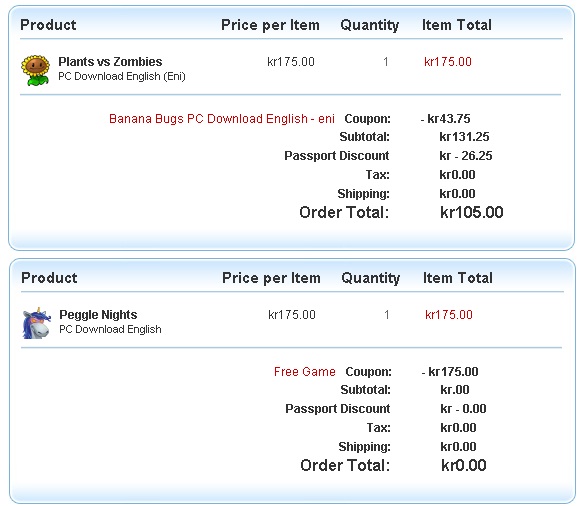This screenshot has height=506, width=580.
Task: Click the Peggle Nights quantity value 1
Action: pyautogui.click(x=387, y=315)
